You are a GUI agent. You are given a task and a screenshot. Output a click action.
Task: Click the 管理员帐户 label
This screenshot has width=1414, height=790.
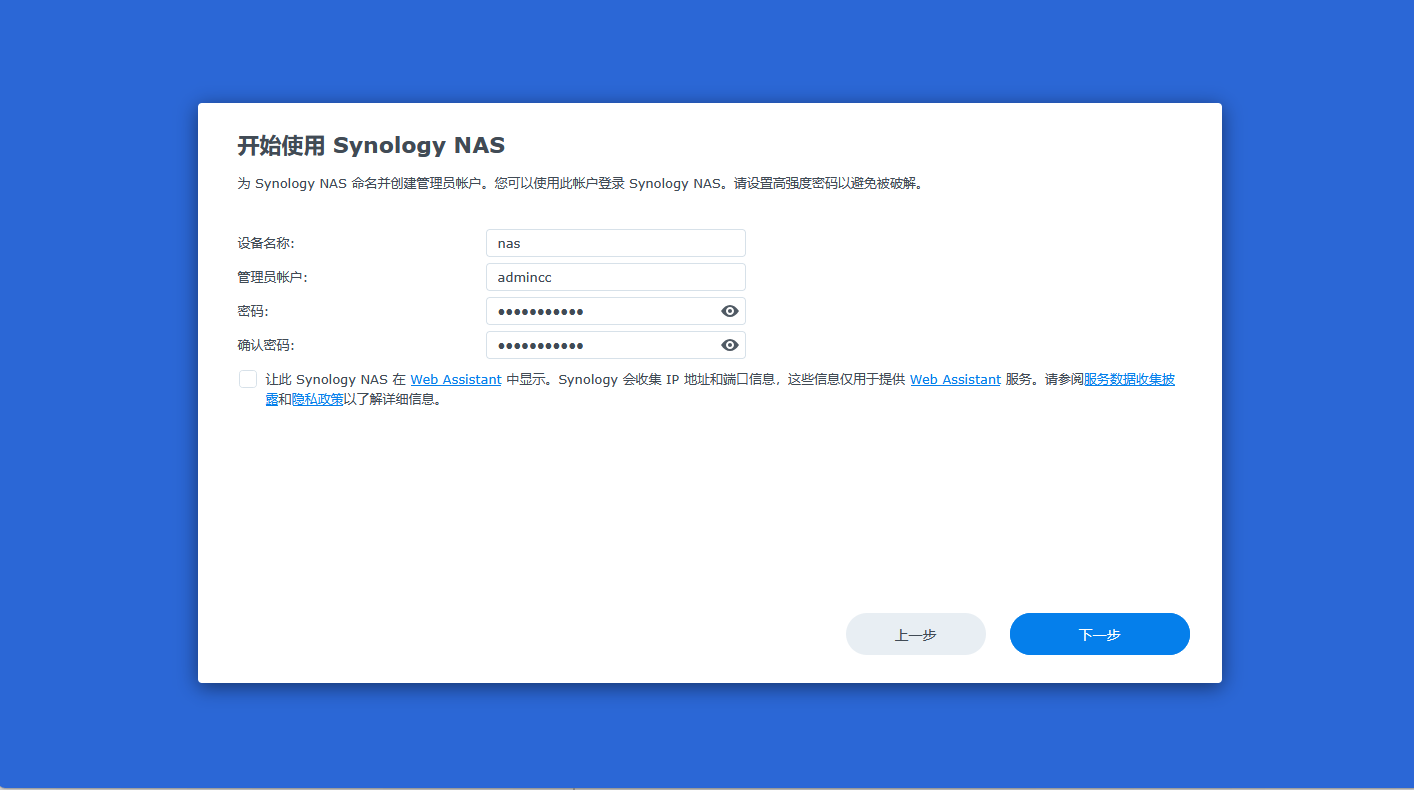coord(272,277)
